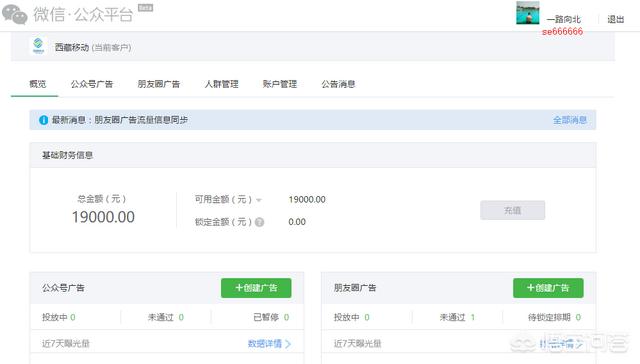This screenshot has width=640, height=364.
Task: Click the 微信·公众平台 title text
Action: tap(83, 14)
